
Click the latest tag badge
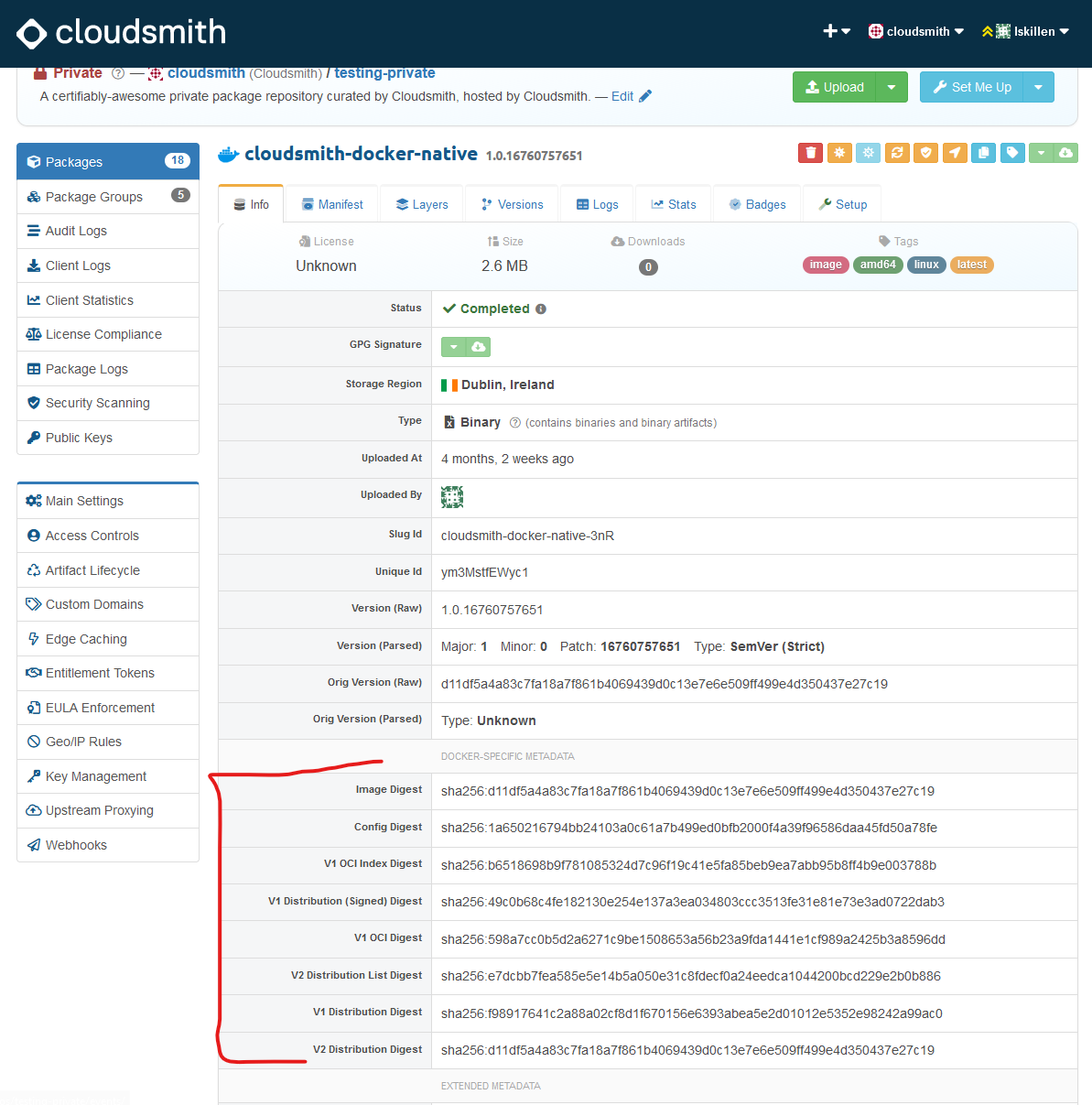point(972,265)
